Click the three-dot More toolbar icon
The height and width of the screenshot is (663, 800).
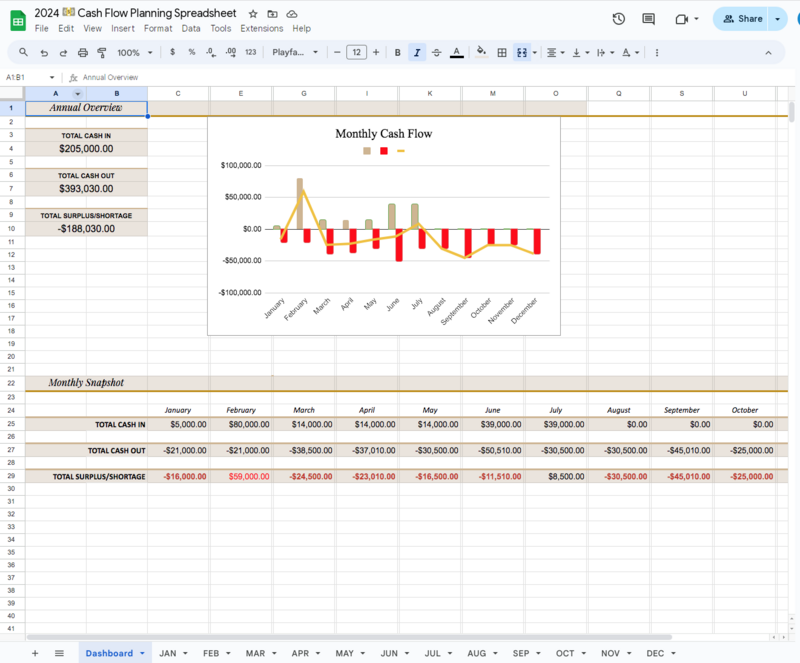tap(657, 53)
